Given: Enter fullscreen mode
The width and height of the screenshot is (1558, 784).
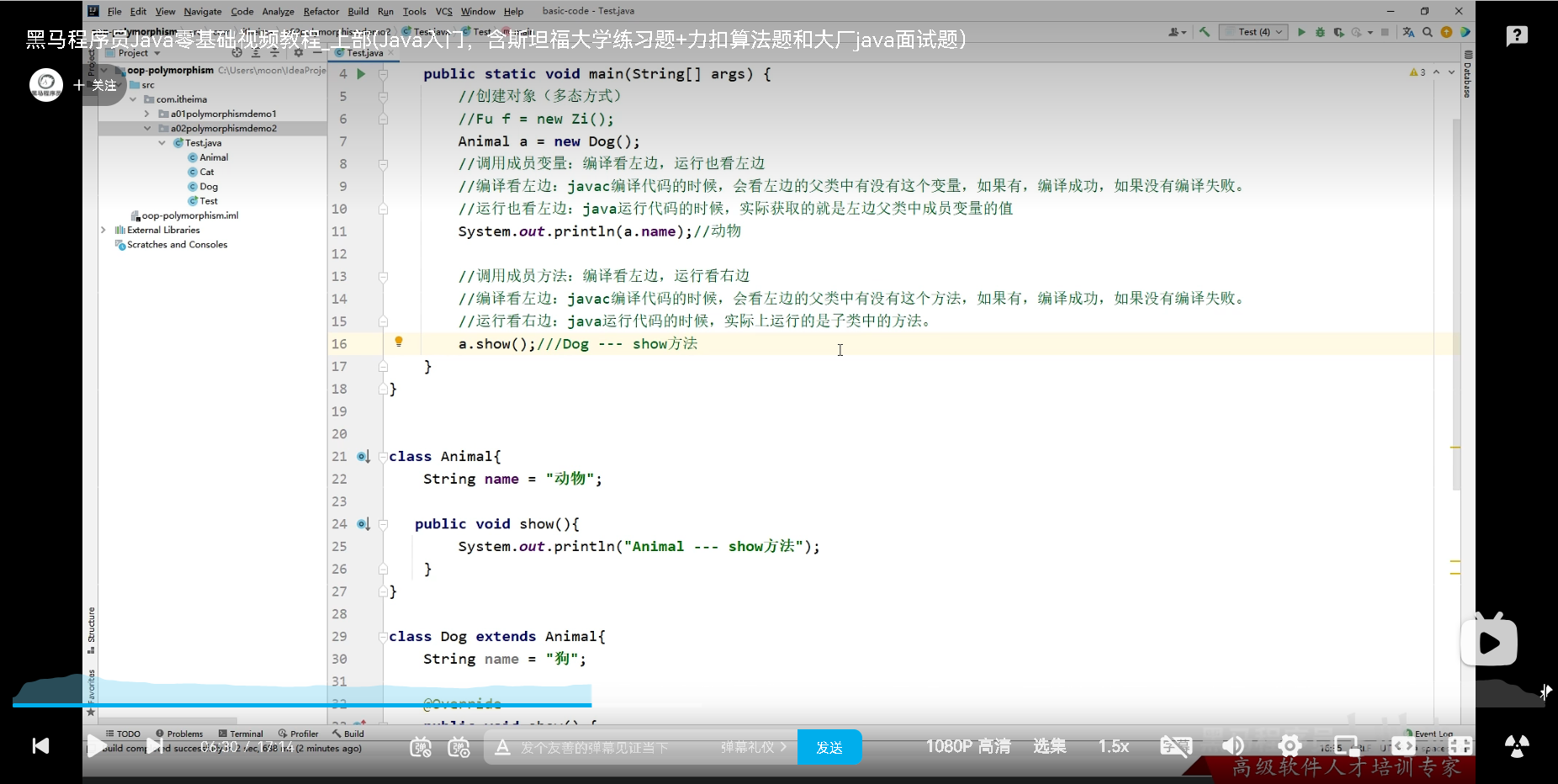Looking at the screenshot, I should pyautogui.click(x=1460, y=746).
